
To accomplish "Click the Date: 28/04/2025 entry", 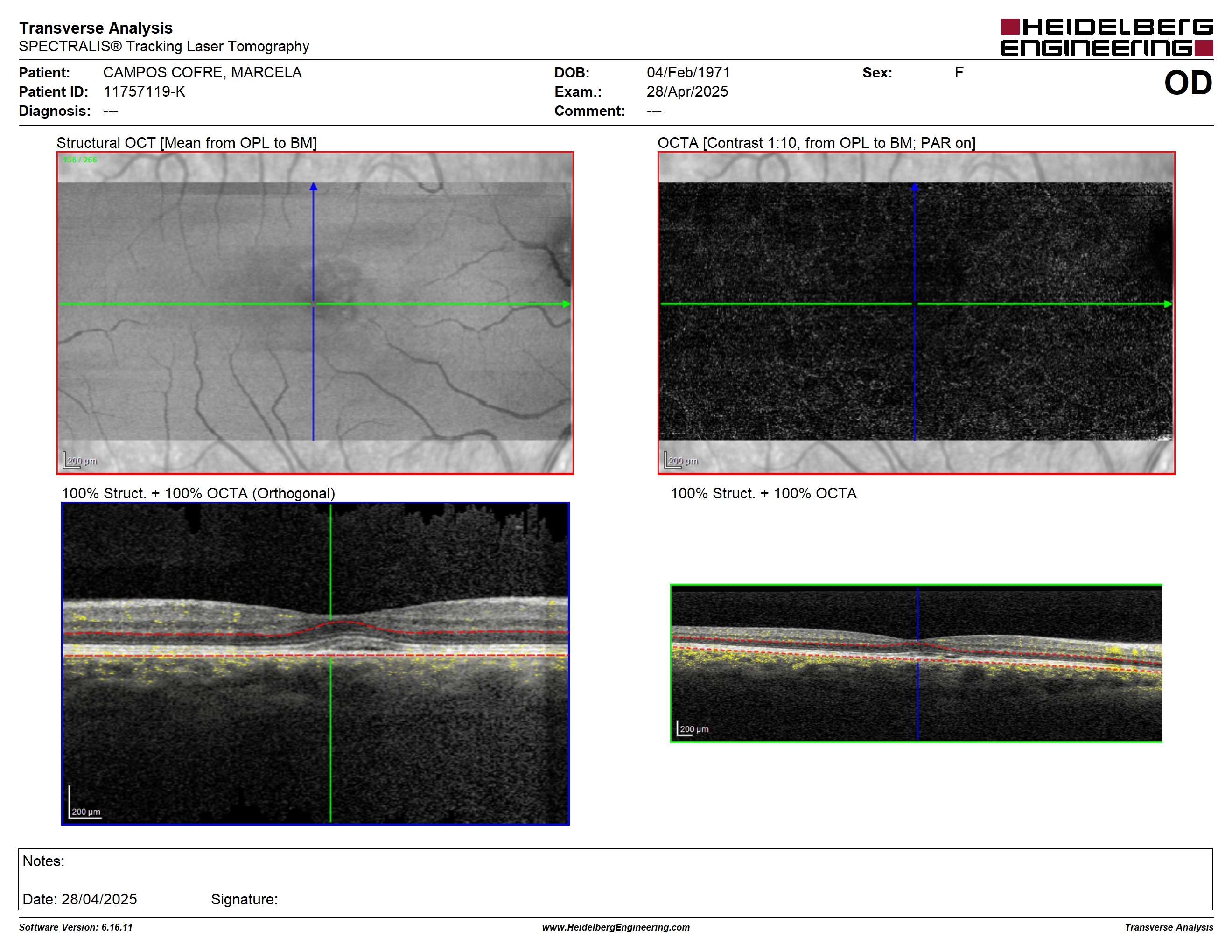I will 79,899.
